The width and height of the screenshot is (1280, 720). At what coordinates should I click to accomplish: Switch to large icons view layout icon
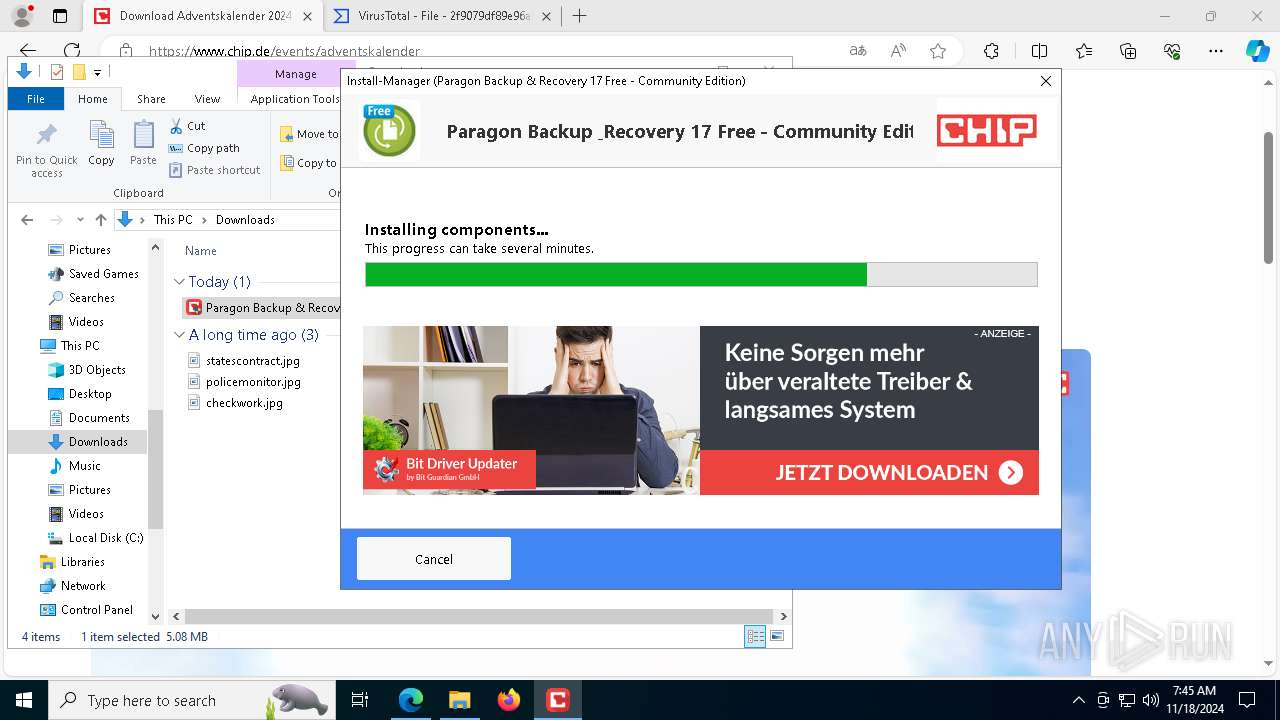coord(777,637)
